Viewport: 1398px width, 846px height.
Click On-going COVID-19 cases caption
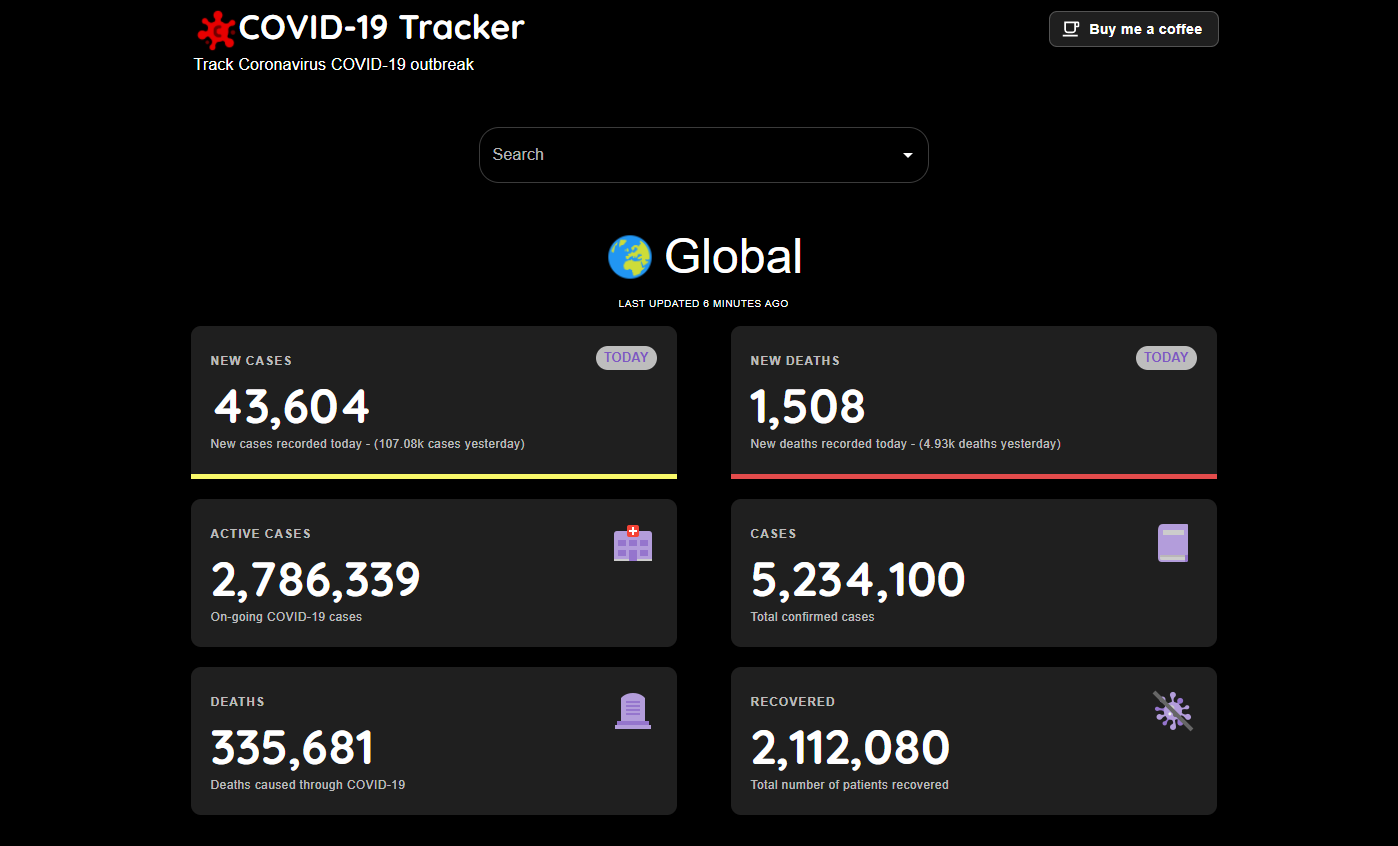[286, 617]
